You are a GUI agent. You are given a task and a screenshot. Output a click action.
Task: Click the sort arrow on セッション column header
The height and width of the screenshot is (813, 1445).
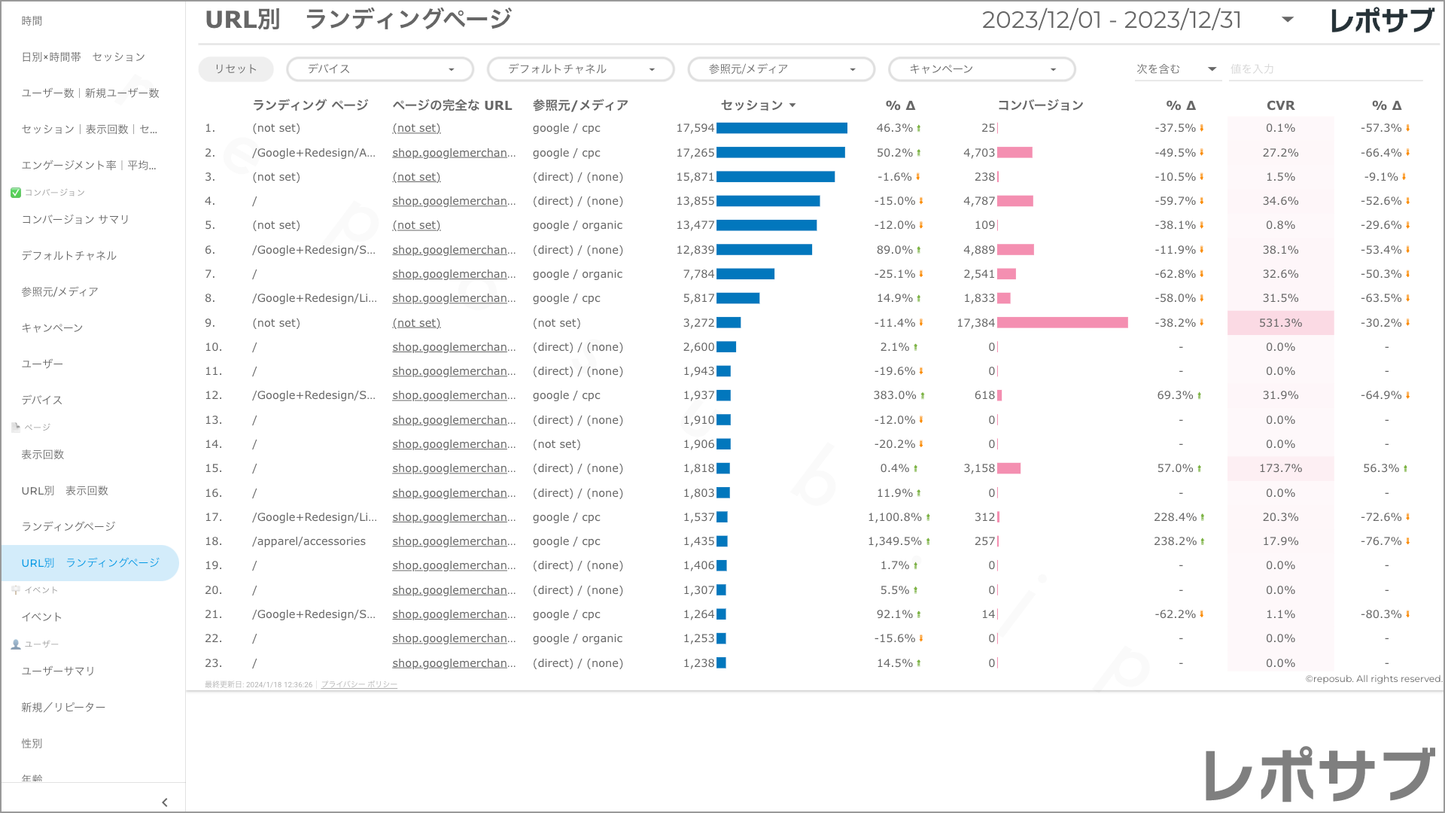click(793, 105)
